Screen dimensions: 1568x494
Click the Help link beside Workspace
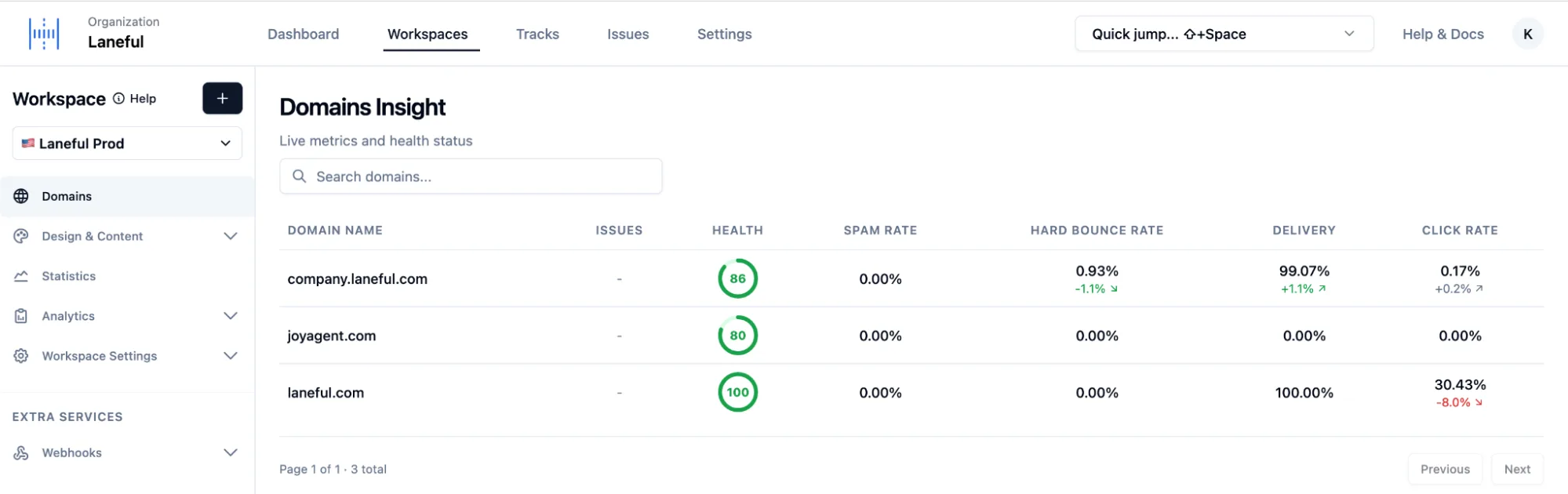click(x=143, y=98)
